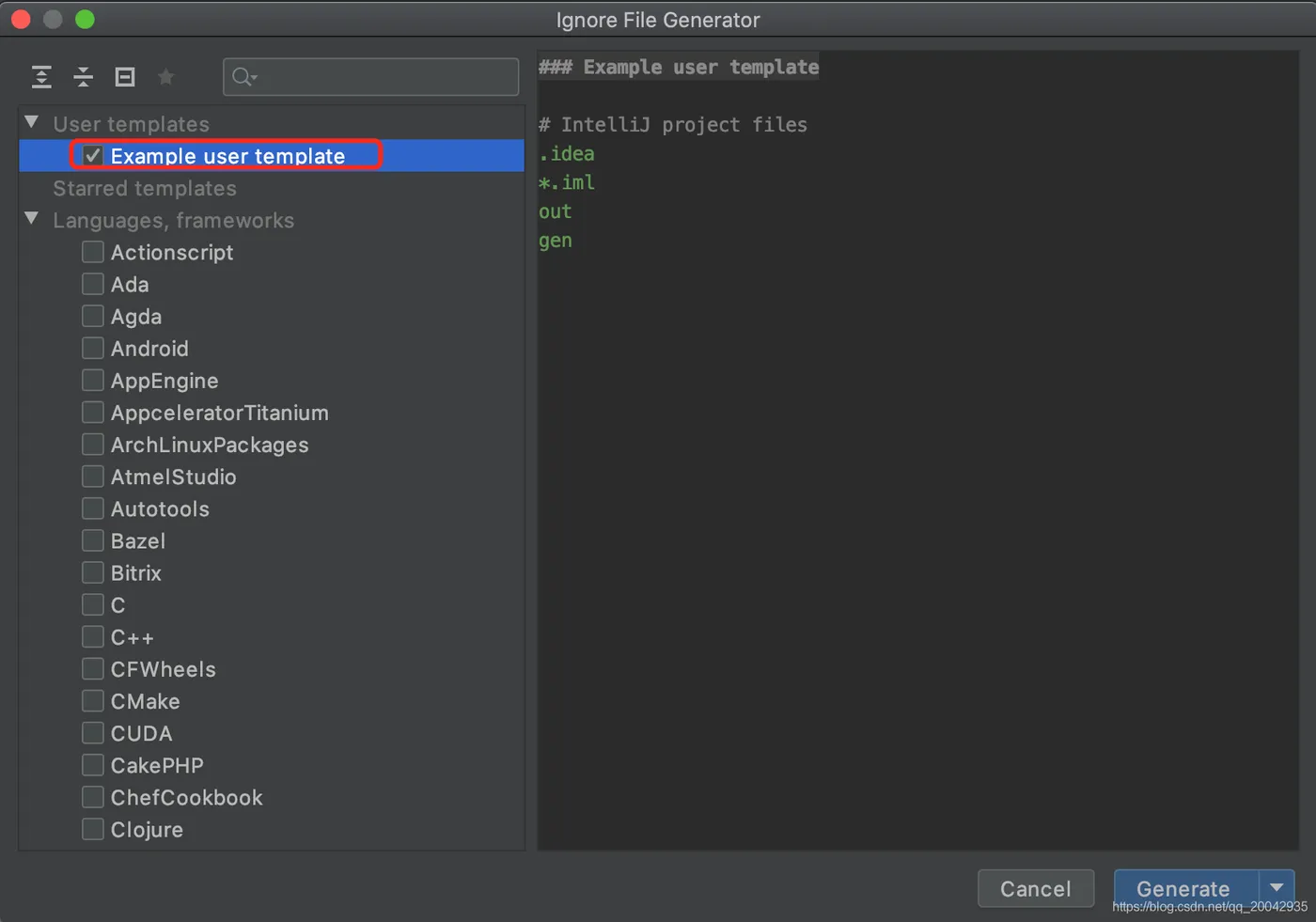Collapse the Languages, frameworks group
The width and height of the screenshot is (1316, 922).
pyautogui.click(x=32, y=219)
